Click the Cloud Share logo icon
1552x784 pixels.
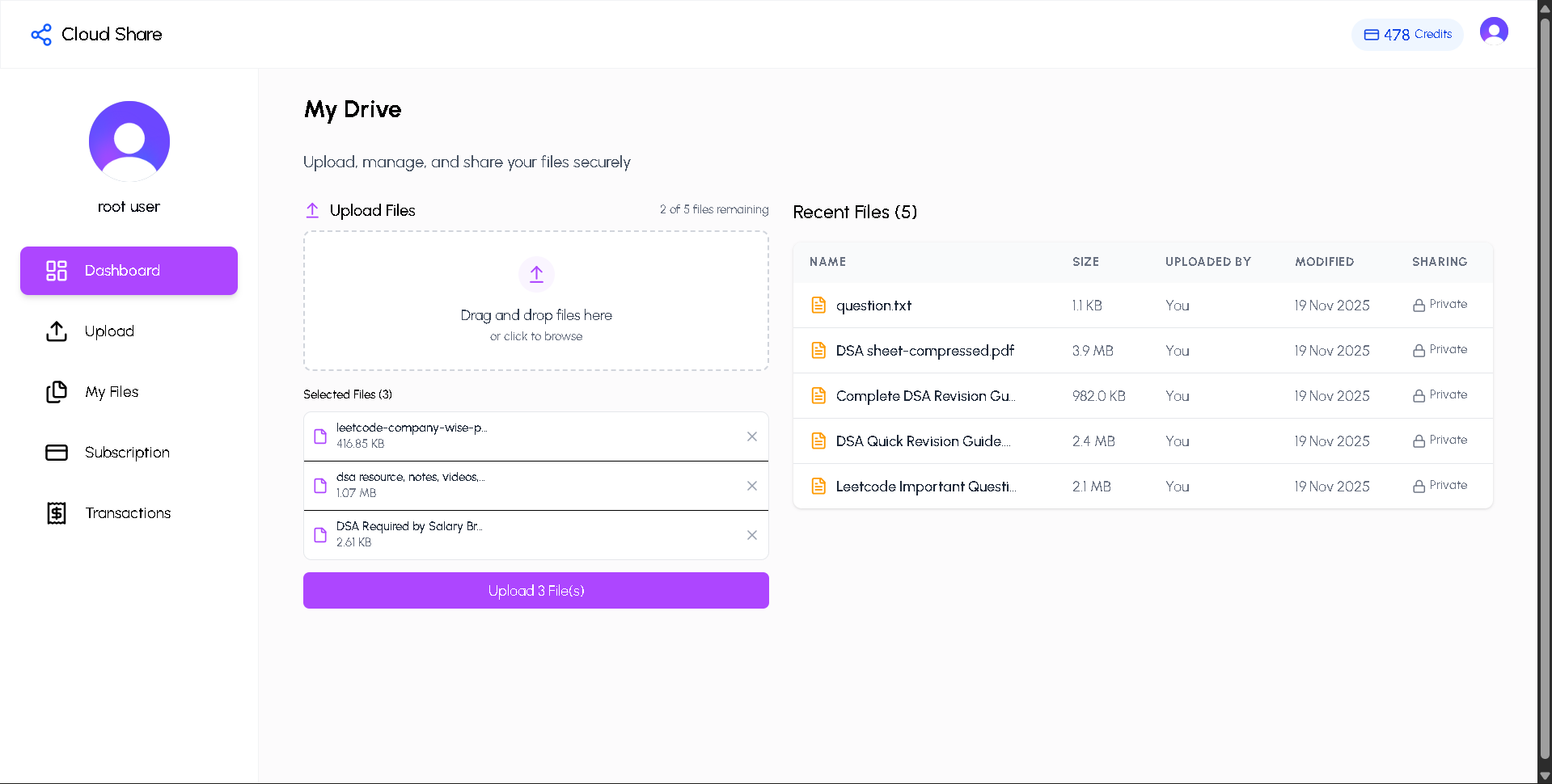pos(41,35)
